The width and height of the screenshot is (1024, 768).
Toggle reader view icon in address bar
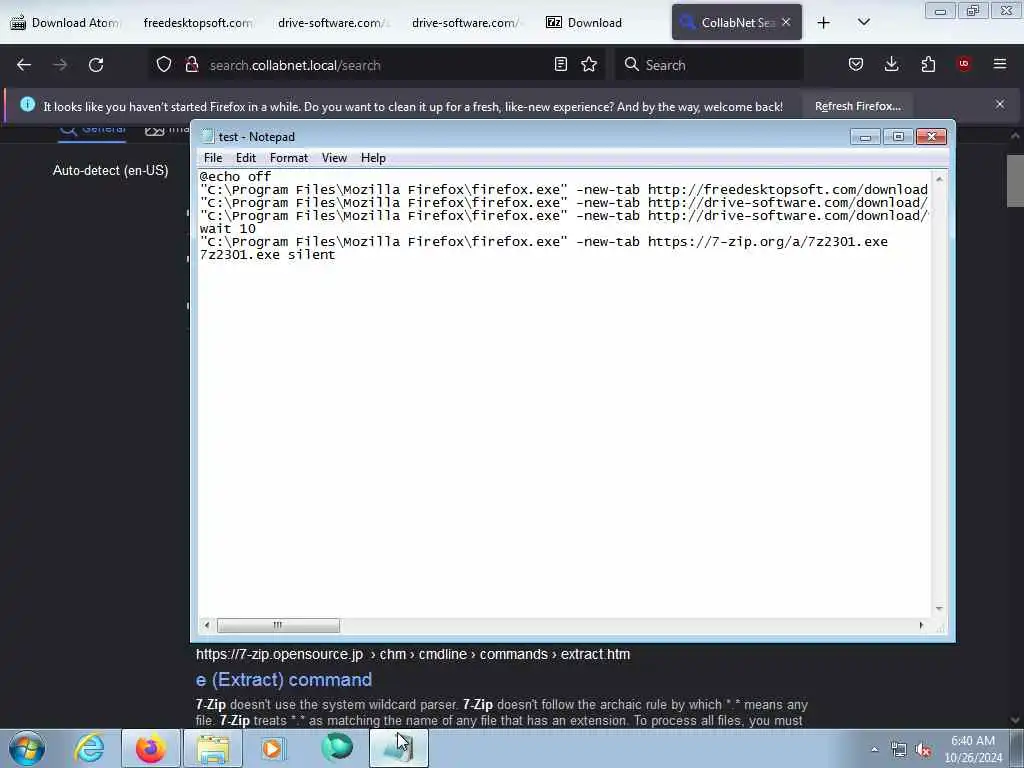click(560, 65)
